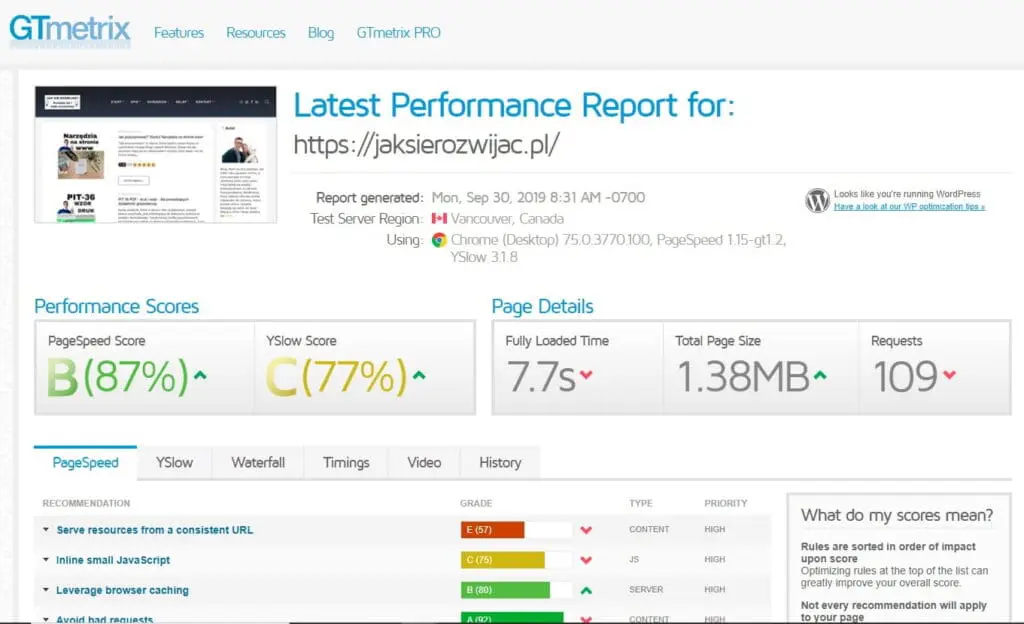This screenshot has height=624, width=1024.
Task: Click the B (80) grade bar
Action: click(x=516, y=589)
